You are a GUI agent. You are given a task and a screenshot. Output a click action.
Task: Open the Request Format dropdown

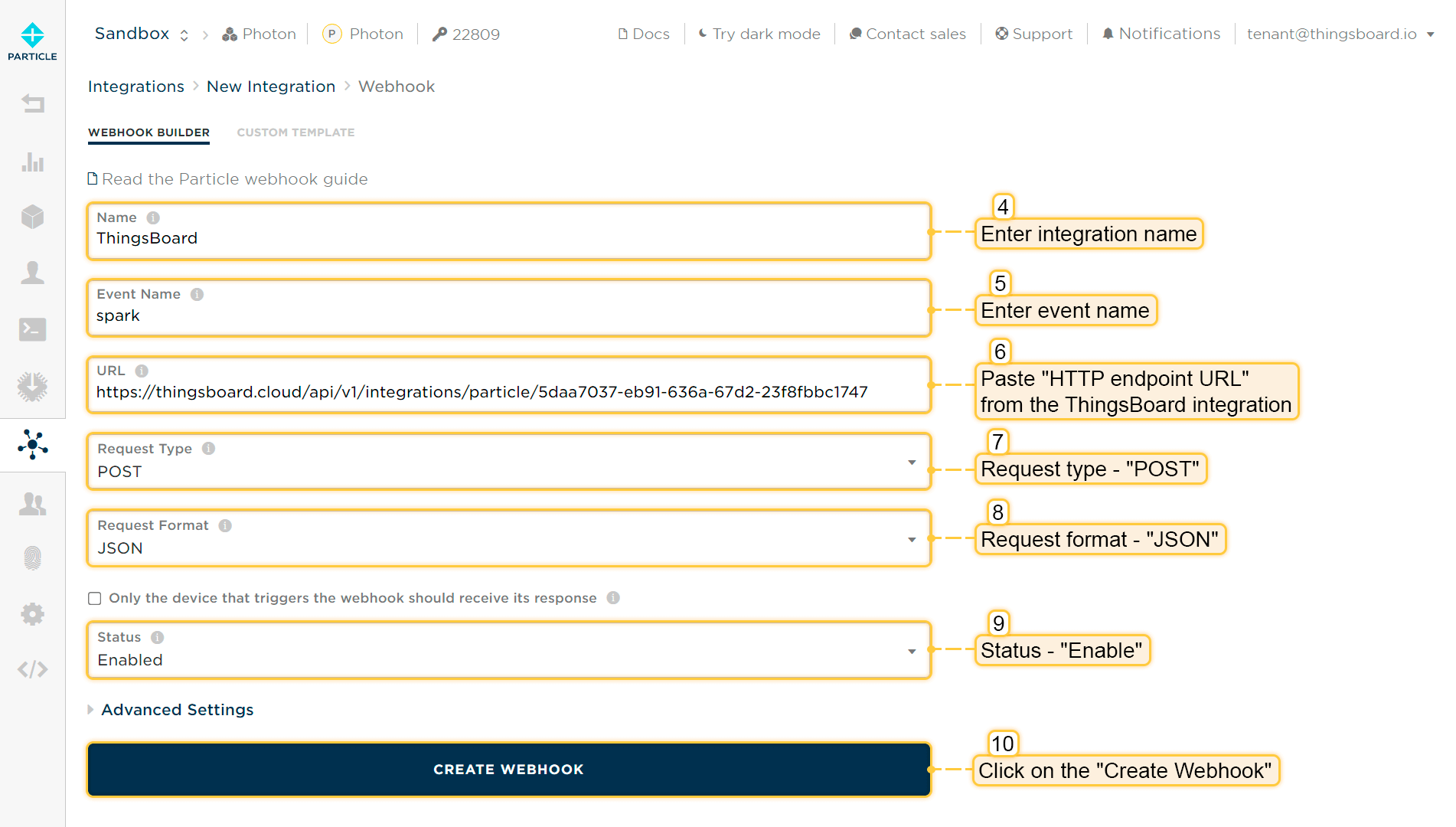coord(508,538)
